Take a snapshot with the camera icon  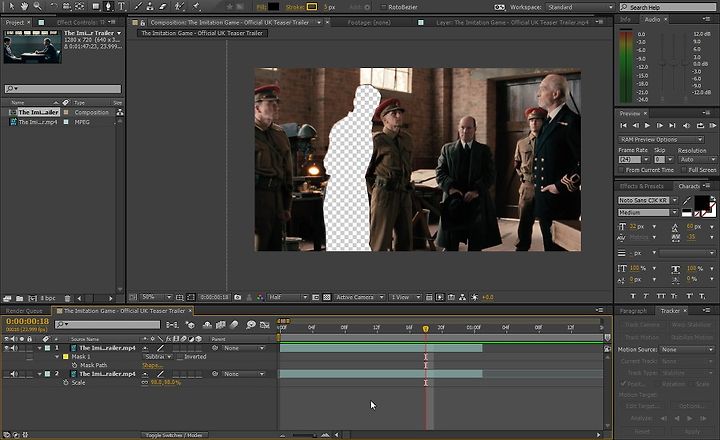click(237, 297)
